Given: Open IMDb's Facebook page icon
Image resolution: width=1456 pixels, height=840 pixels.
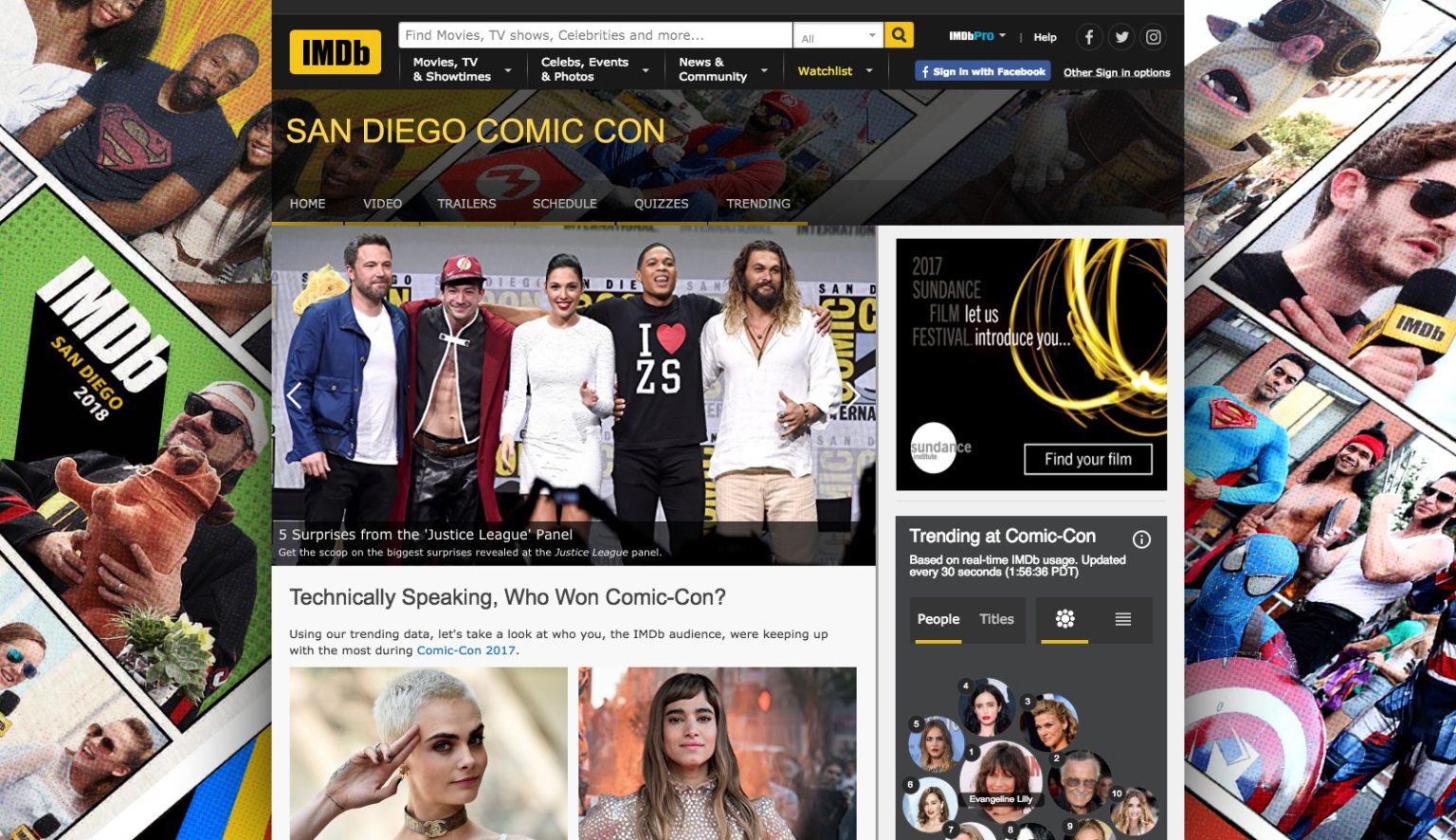Looking at the screenshot, I should click(1089, 37).
